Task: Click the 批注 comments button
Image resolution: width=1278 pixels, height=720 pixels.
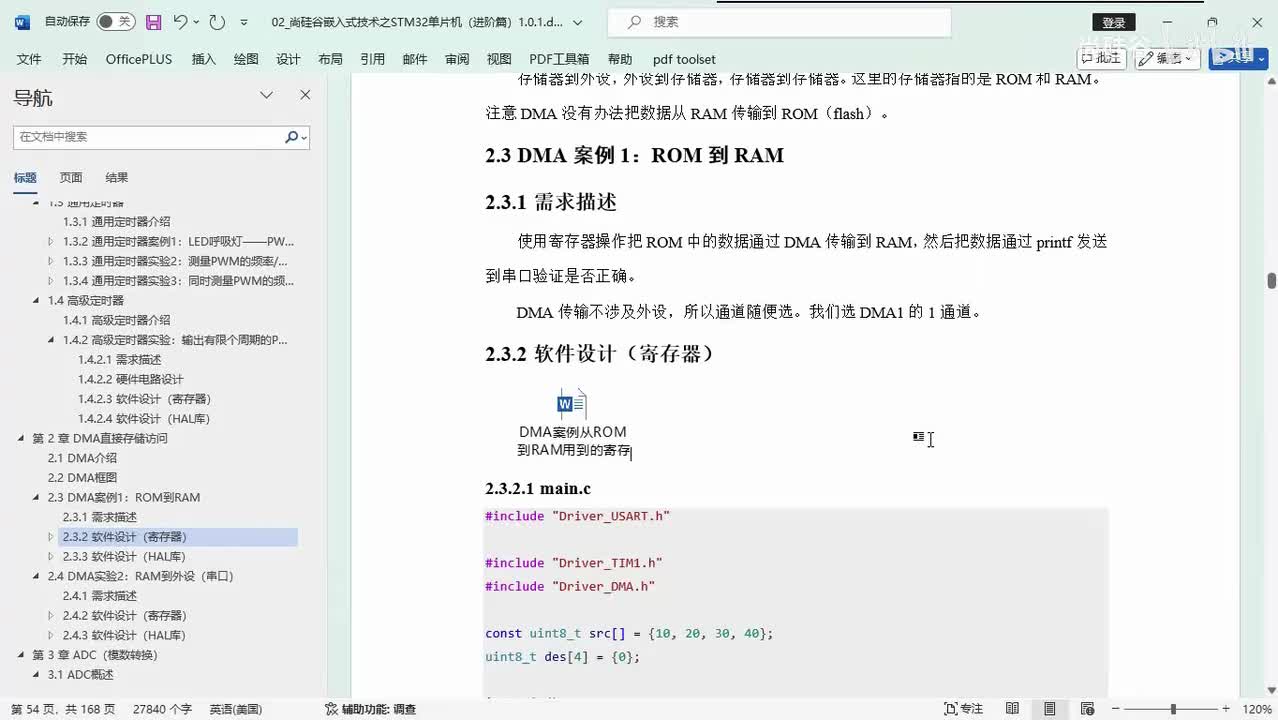Action: click(x=1100, y=58)
